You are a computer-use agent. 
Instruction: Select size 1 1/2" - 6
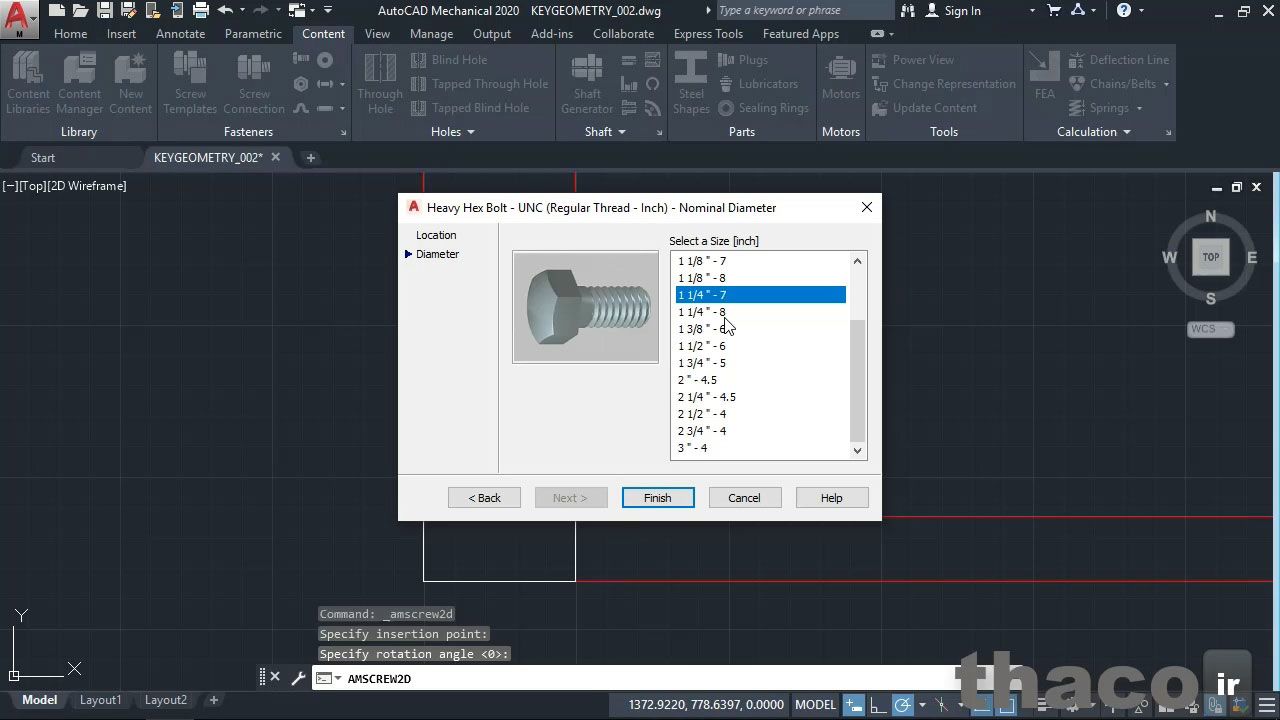(702, 346)
